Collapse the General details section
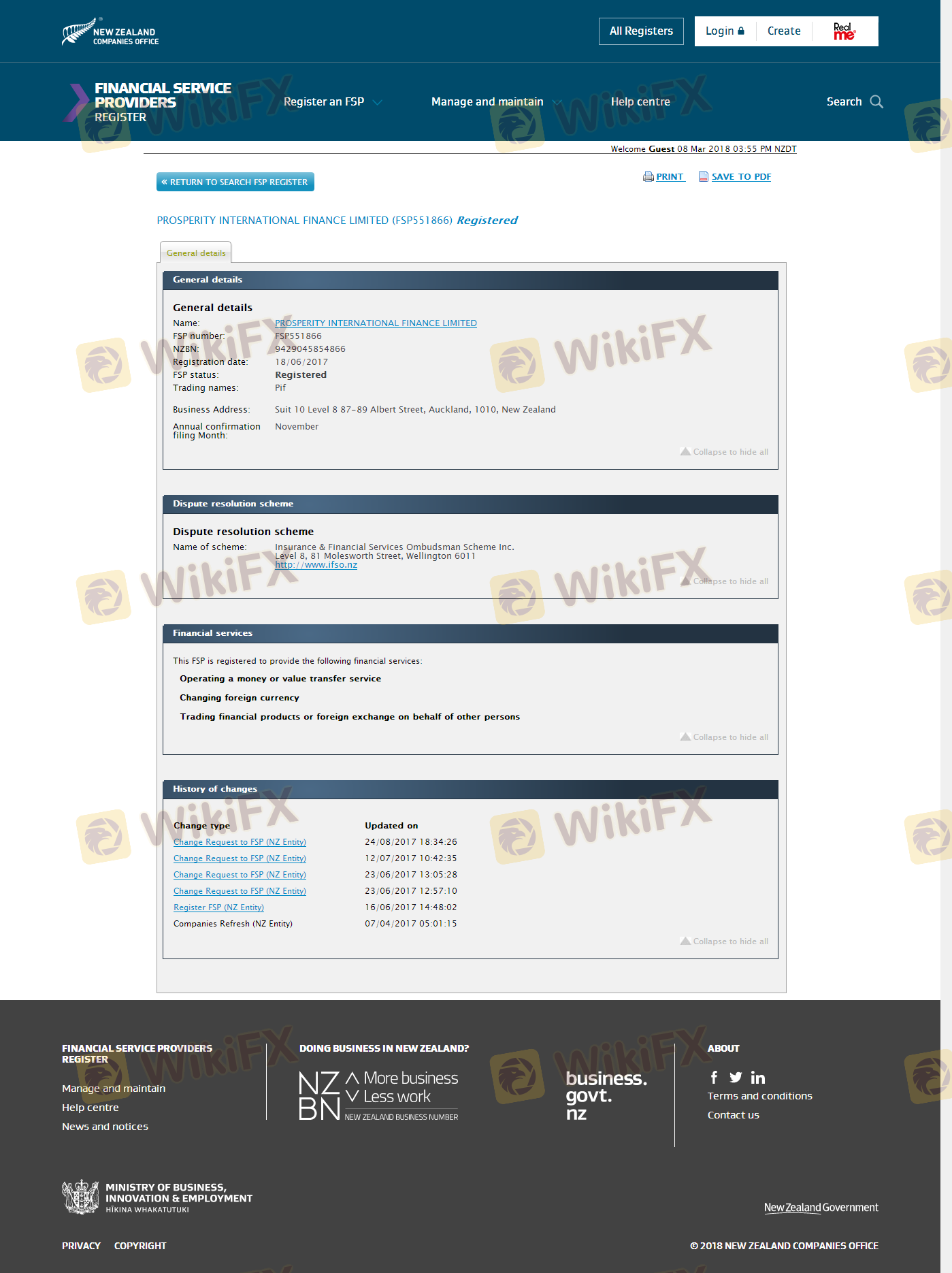This screenshot has height=1273, width=952. tap(724, 452)
